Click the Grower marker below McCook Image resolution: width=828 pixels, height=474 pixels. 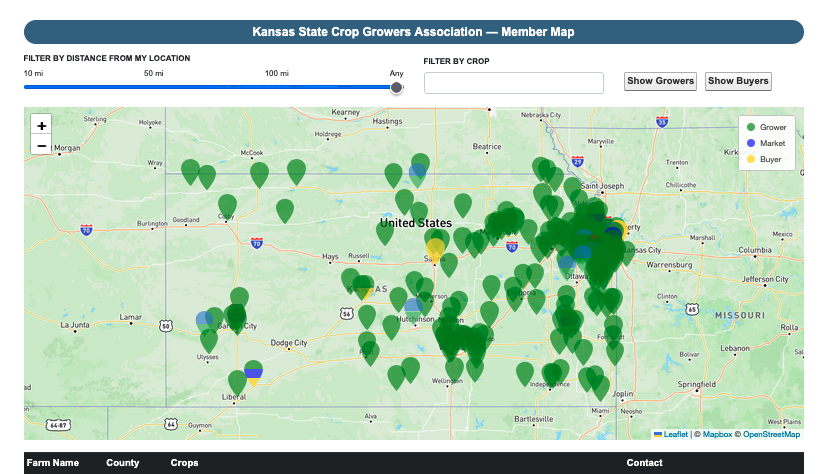click(x=259, y=175)
